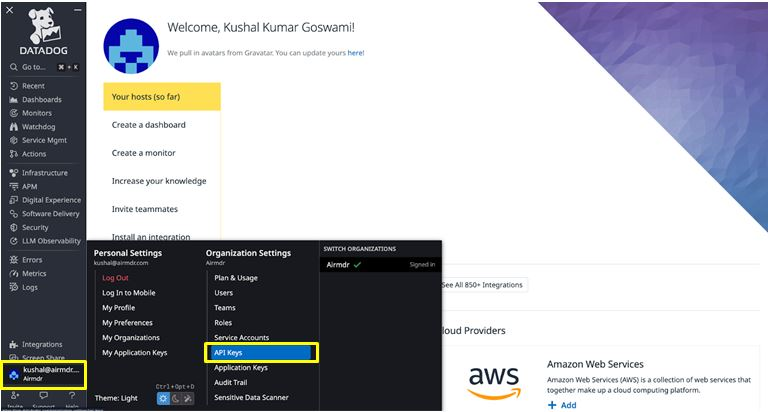Screen dimensions: 768x412
Task: Choose Log In to Mobile
Action: coord(129,293)
